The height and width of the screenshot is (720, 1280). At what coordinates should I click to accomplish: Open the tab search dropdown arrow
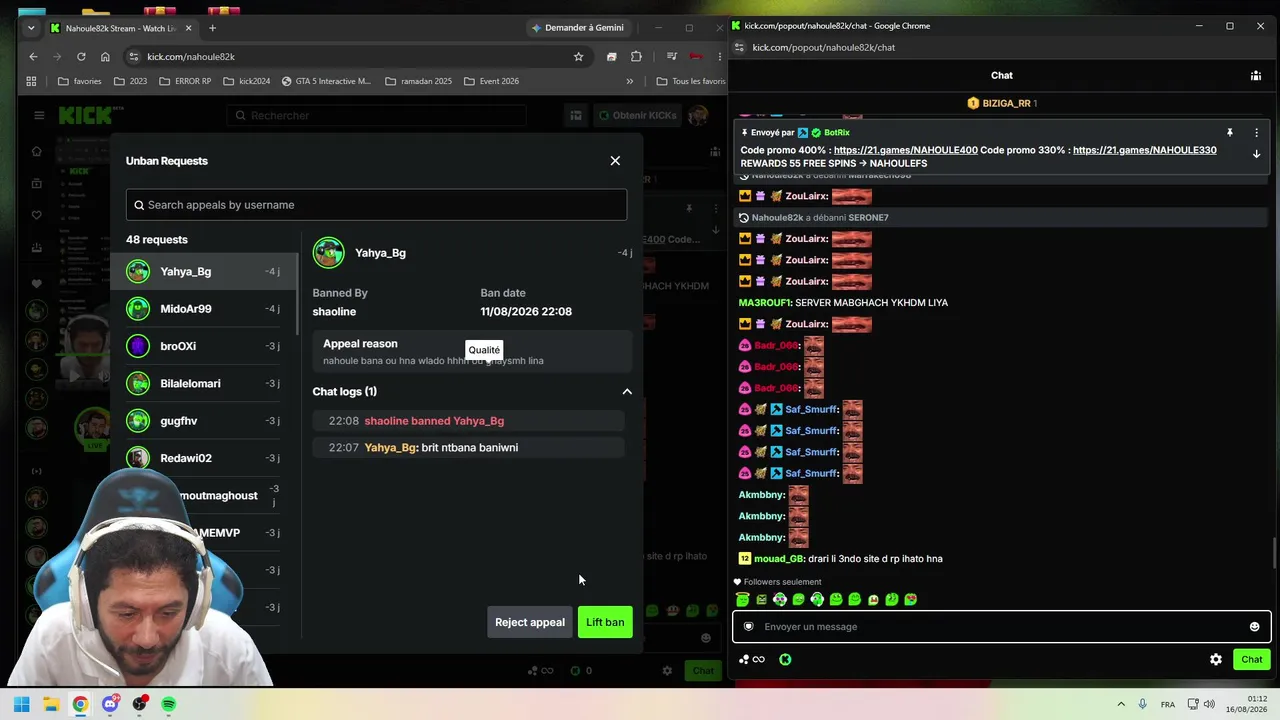(x=31, y=28)
